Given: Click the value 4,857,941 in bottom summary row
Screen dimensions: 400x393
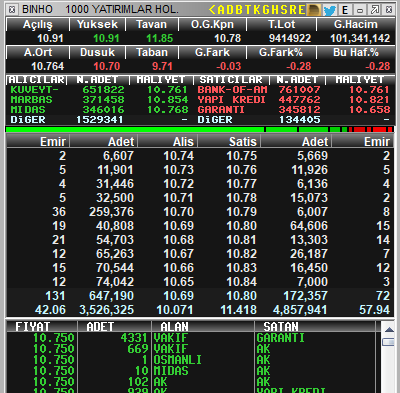Looking at the screenshot, I should 300,310.
